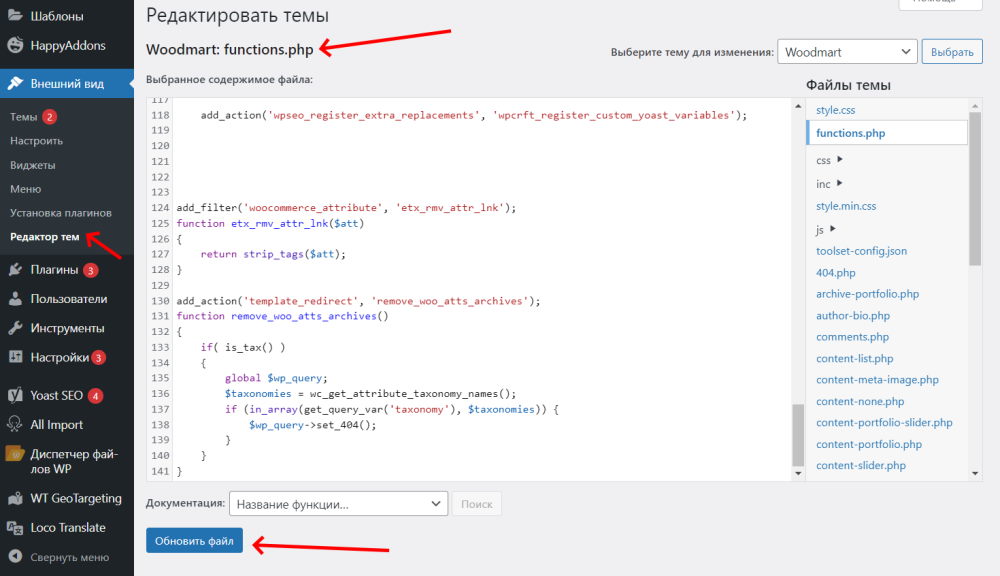Viewport: 1000px width, 576px height.
Task: Open Диспетчер файлов WP file manager icon
Action: pos(12,452)
